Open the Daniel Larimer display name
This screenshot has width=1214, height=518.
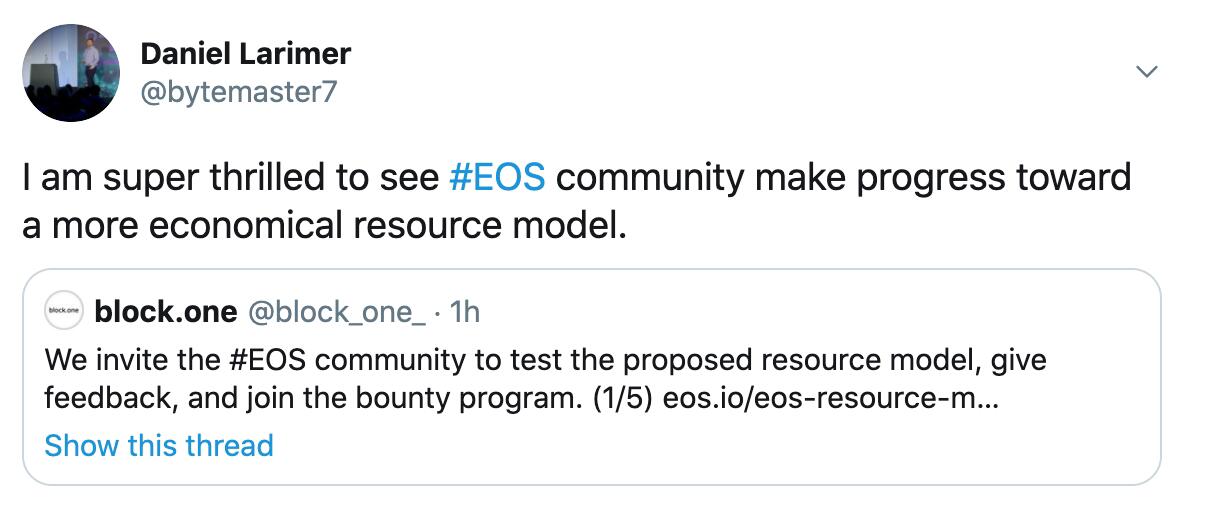245,53
